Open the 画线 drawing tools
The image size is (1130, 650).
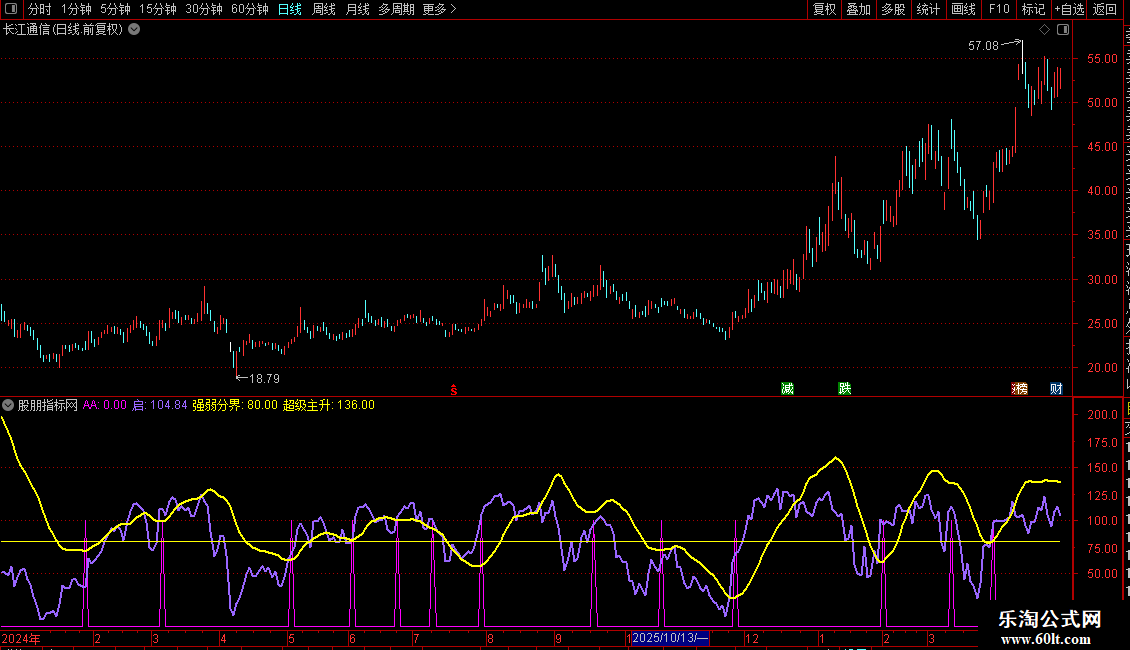point(964,9)
